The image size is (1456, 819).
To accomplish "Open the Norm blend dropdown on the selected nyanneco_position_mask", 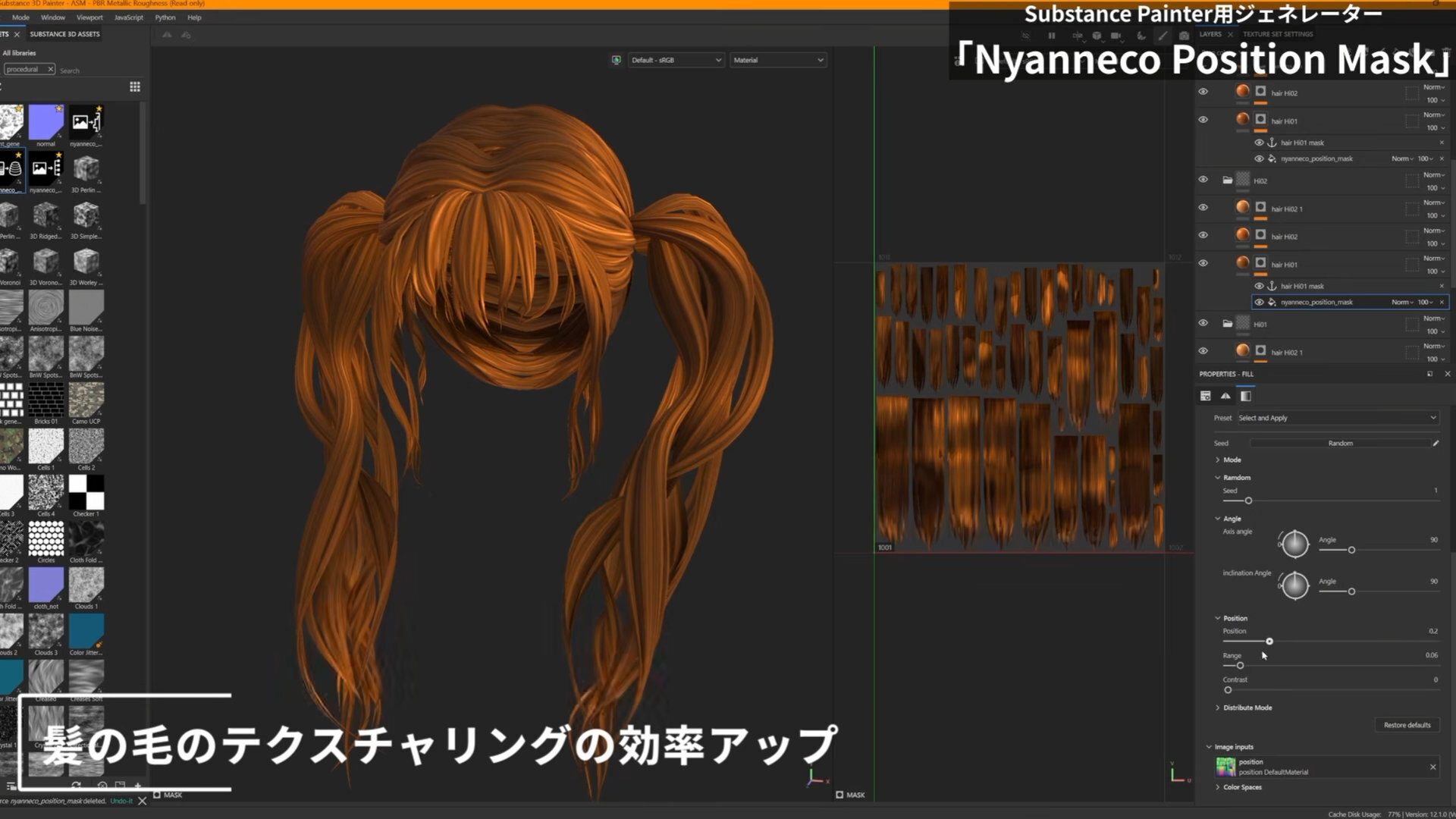I will pos(1402,302).
